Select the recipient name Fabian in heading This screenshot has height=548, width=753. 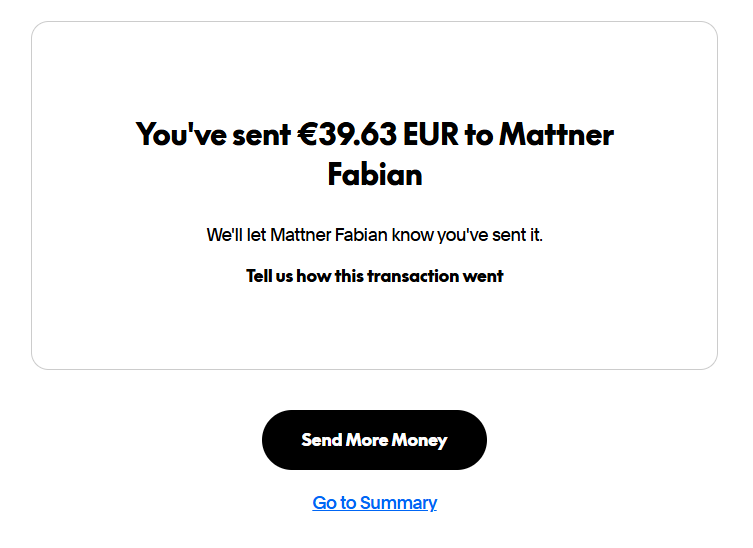coord(374,175)
